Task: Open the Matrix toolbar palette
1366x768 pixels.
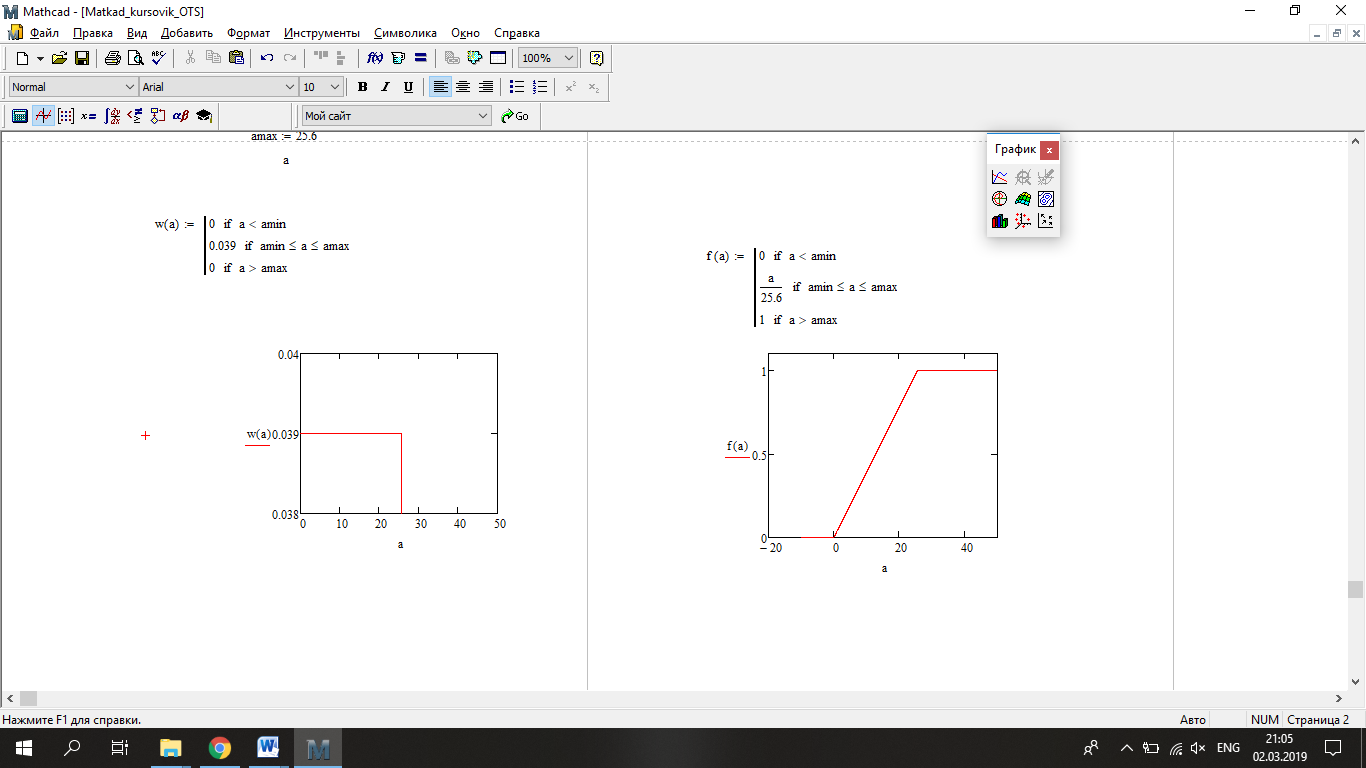Action: coord(66,116)
